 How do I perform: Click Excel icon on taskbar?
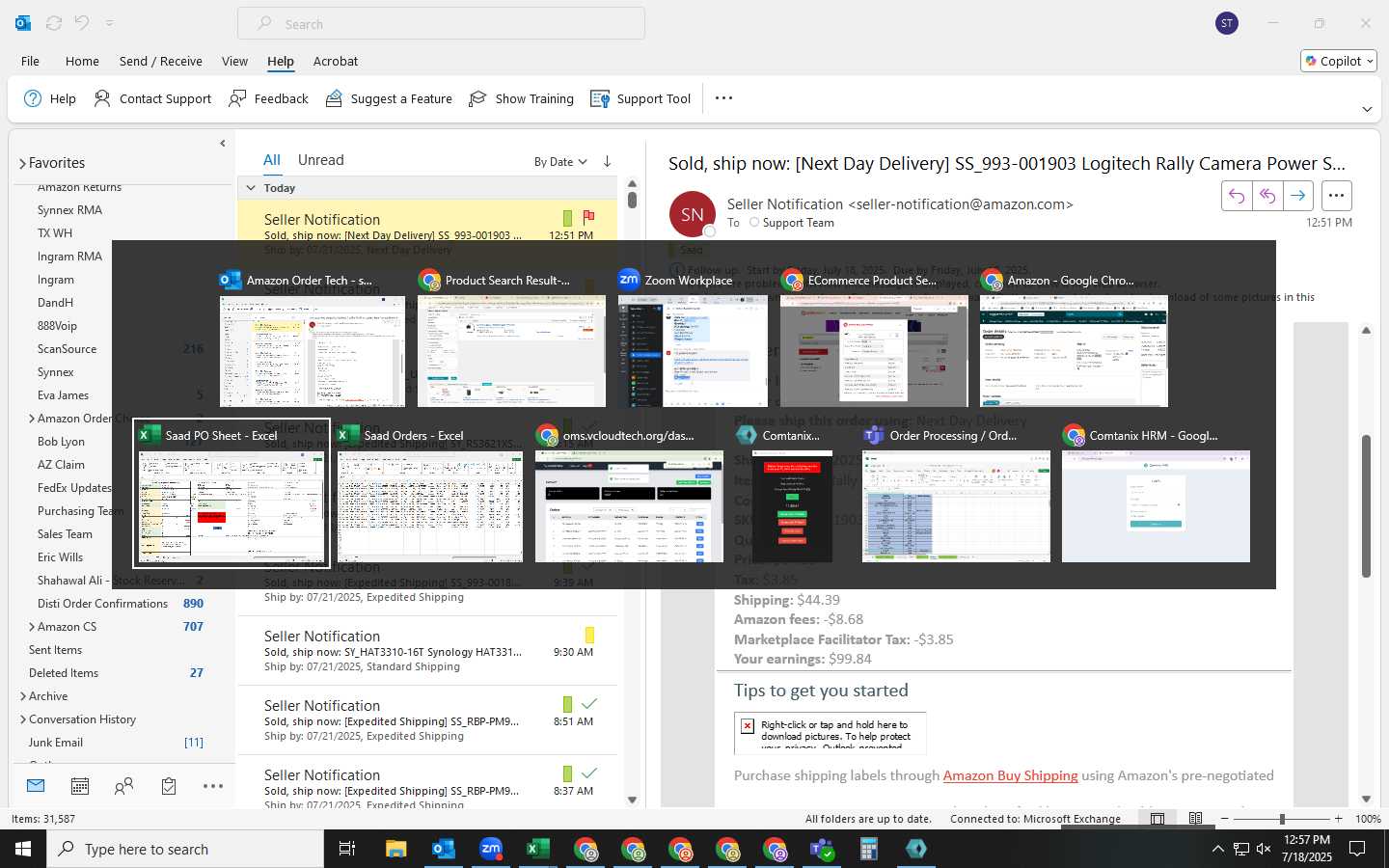pyautogui.click(x=537, y=849)
